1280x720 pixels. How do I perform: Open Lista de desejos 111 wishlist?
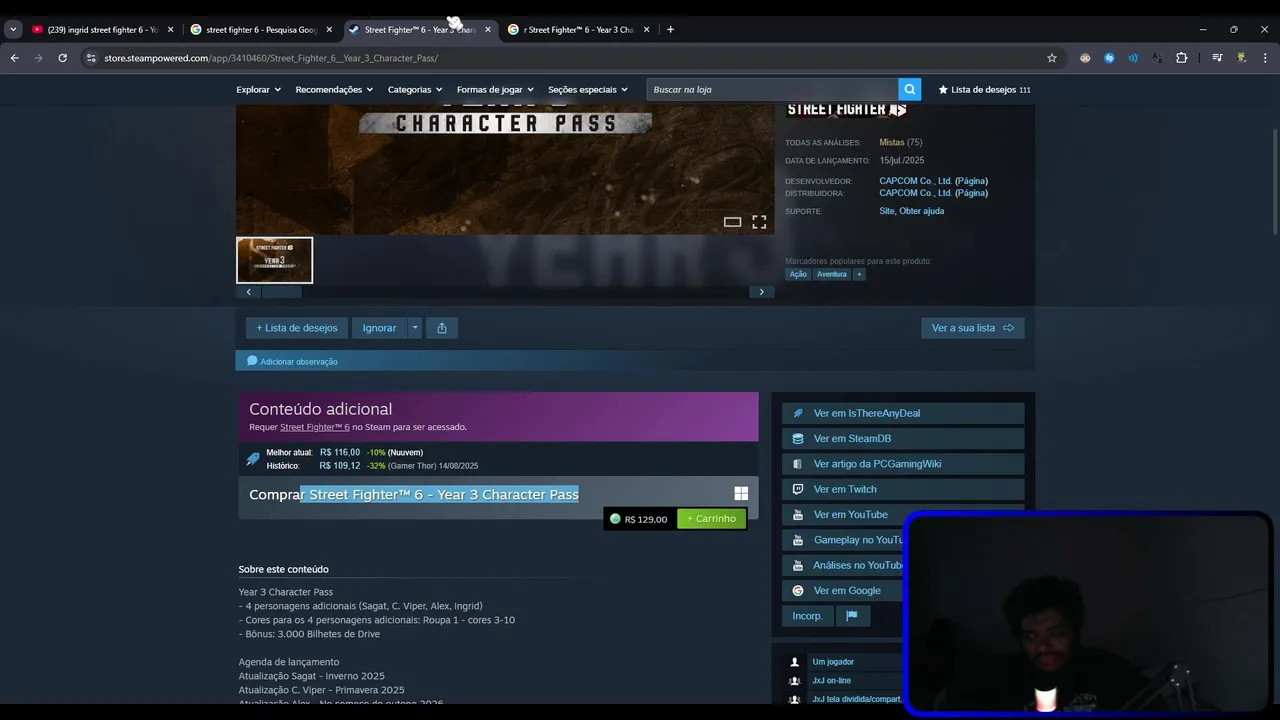pos(984,89)
